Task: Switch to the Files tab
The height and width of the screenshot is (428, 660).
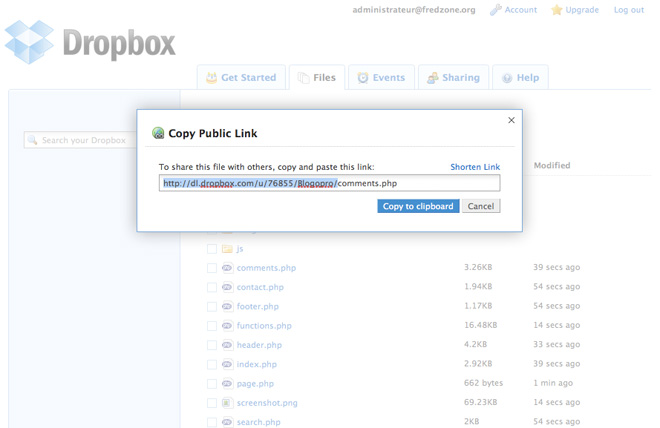Action: click(x=317, y=77)
